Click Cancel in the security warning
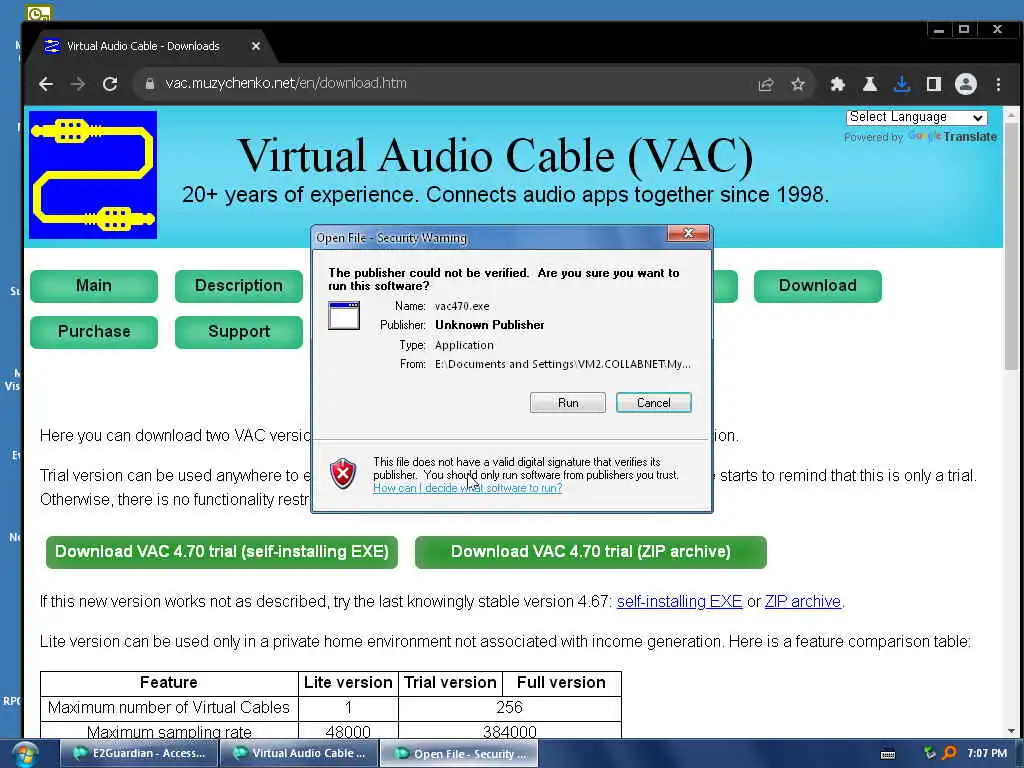1024x768 pixels. [654, 403]
